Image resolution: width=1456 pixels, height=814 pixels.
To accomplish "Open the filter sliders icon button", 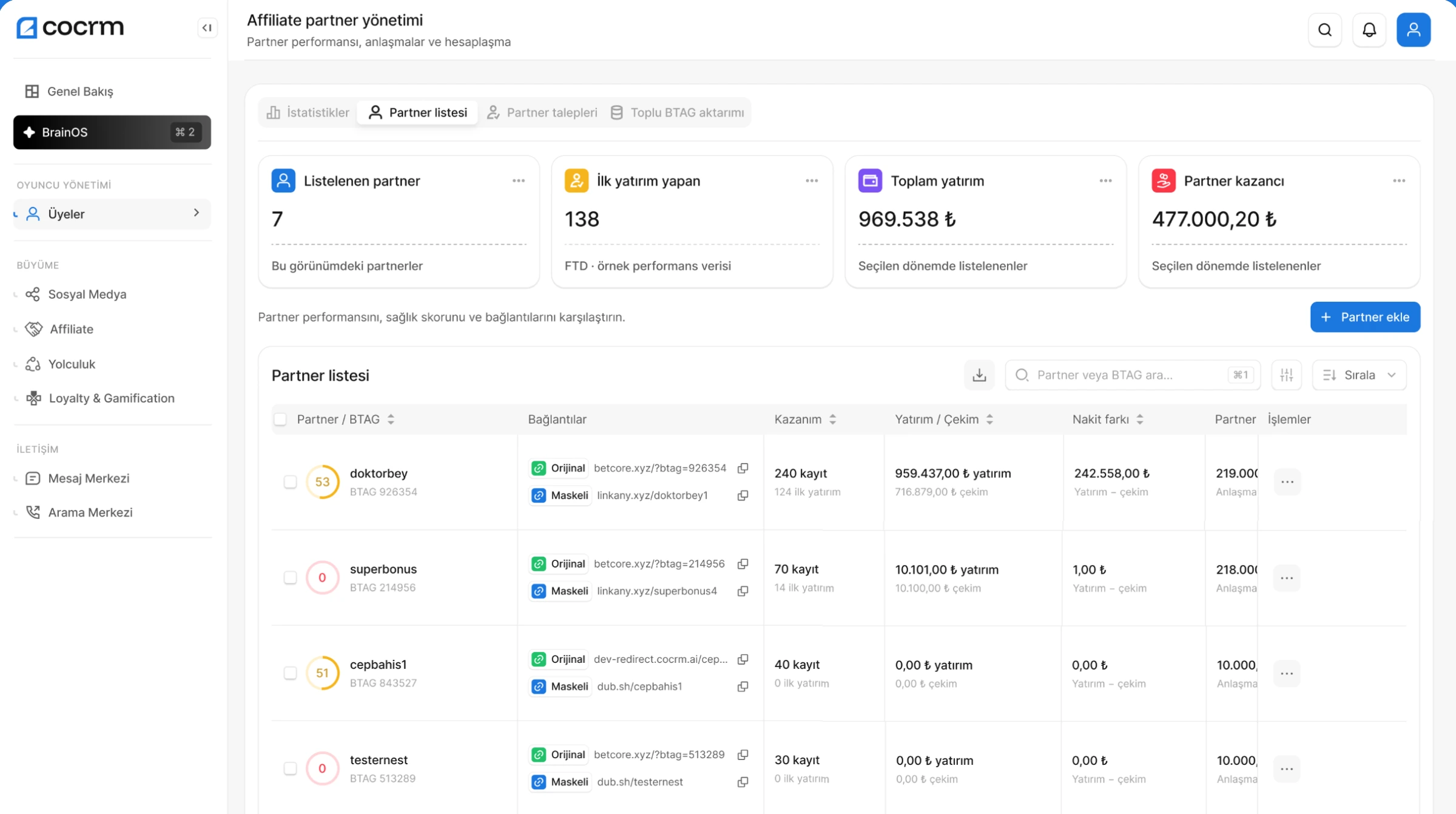I will [1286, 375].
